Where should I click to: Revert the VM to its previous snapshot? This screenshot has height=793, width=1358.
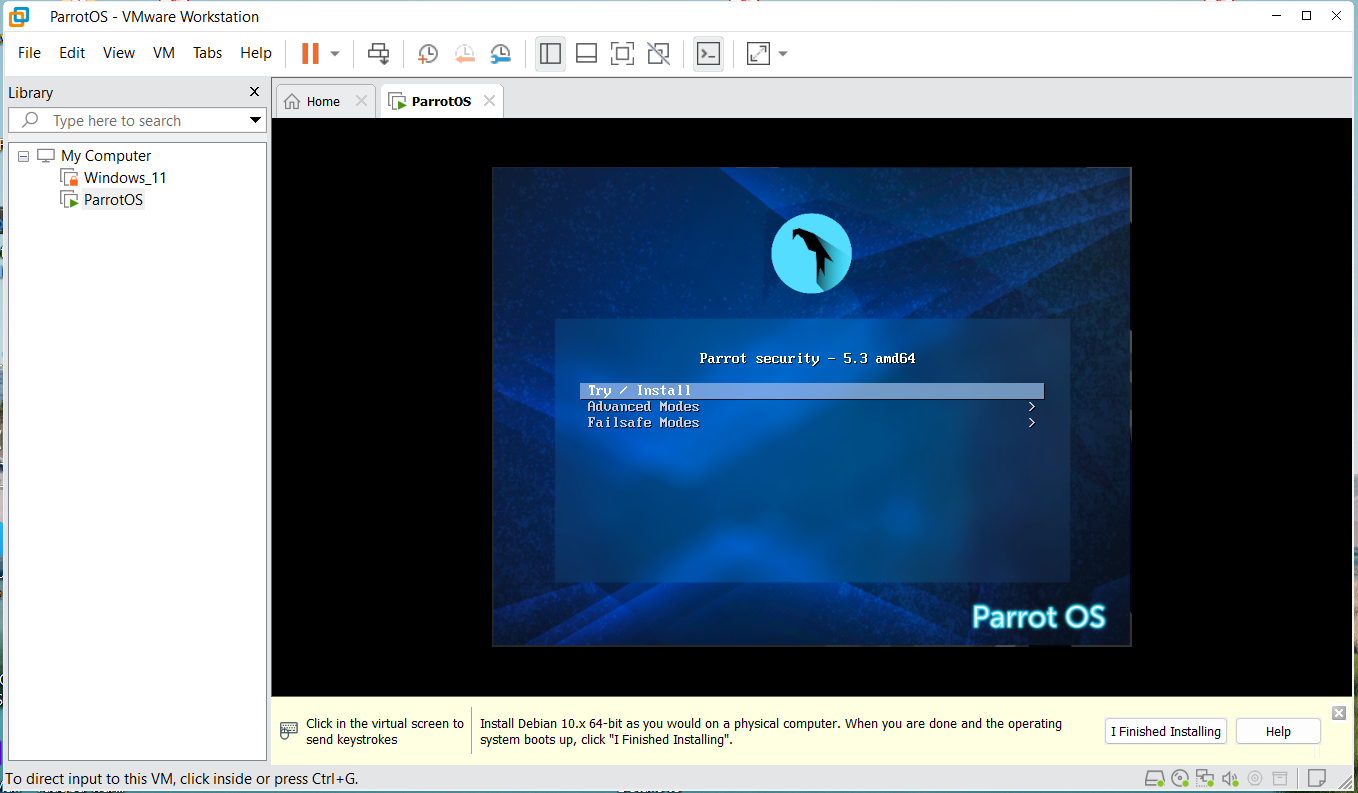(464, 54)
